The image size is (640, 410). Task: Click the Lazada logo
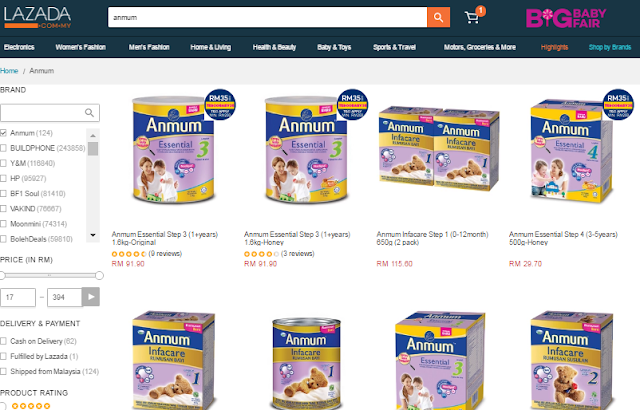click(x=38, y=17)
